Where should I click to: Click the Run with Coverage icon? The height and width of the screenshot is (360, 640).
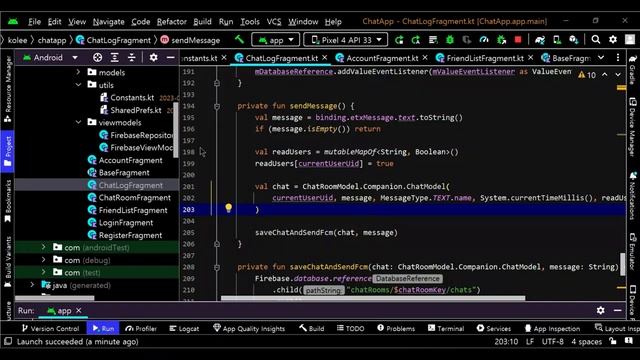[467, 40]
